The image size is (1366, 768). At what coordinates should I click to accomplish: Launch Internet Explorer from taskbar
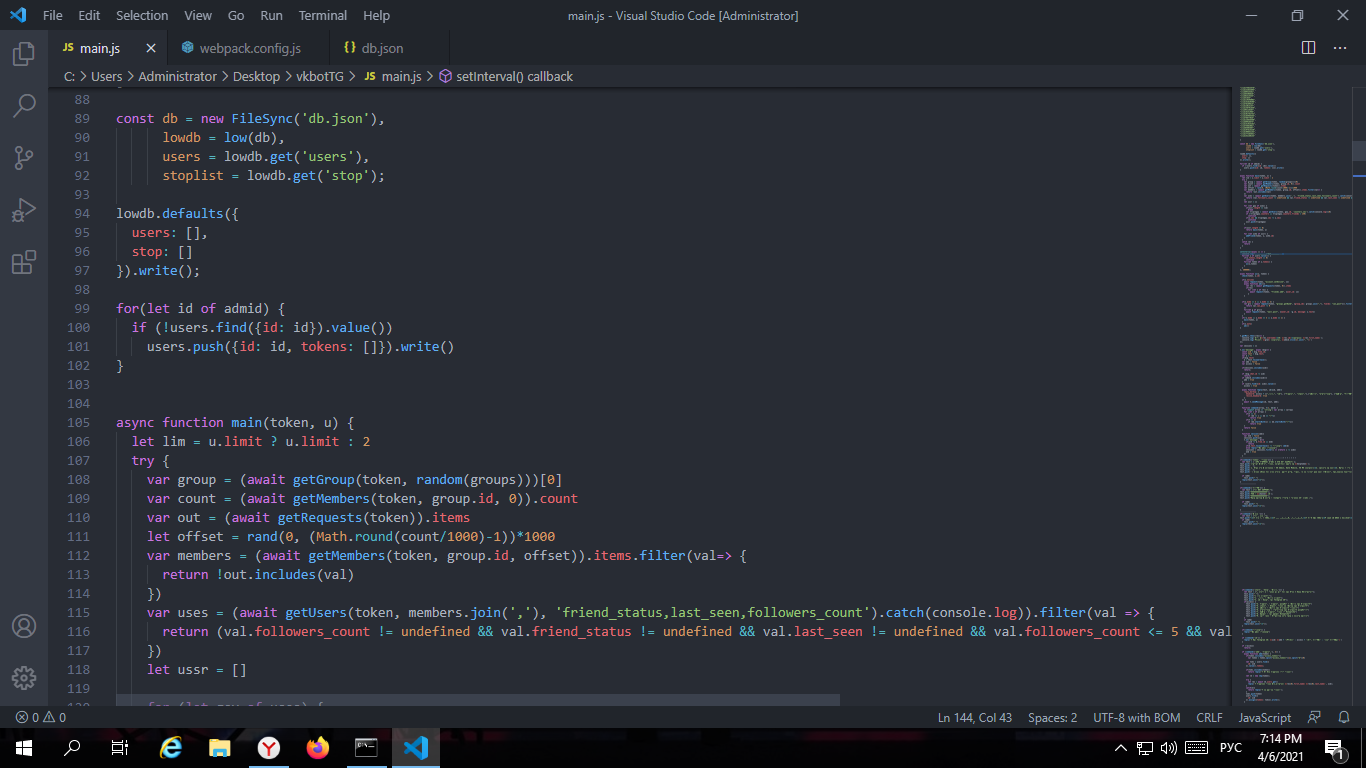(172, 748)
